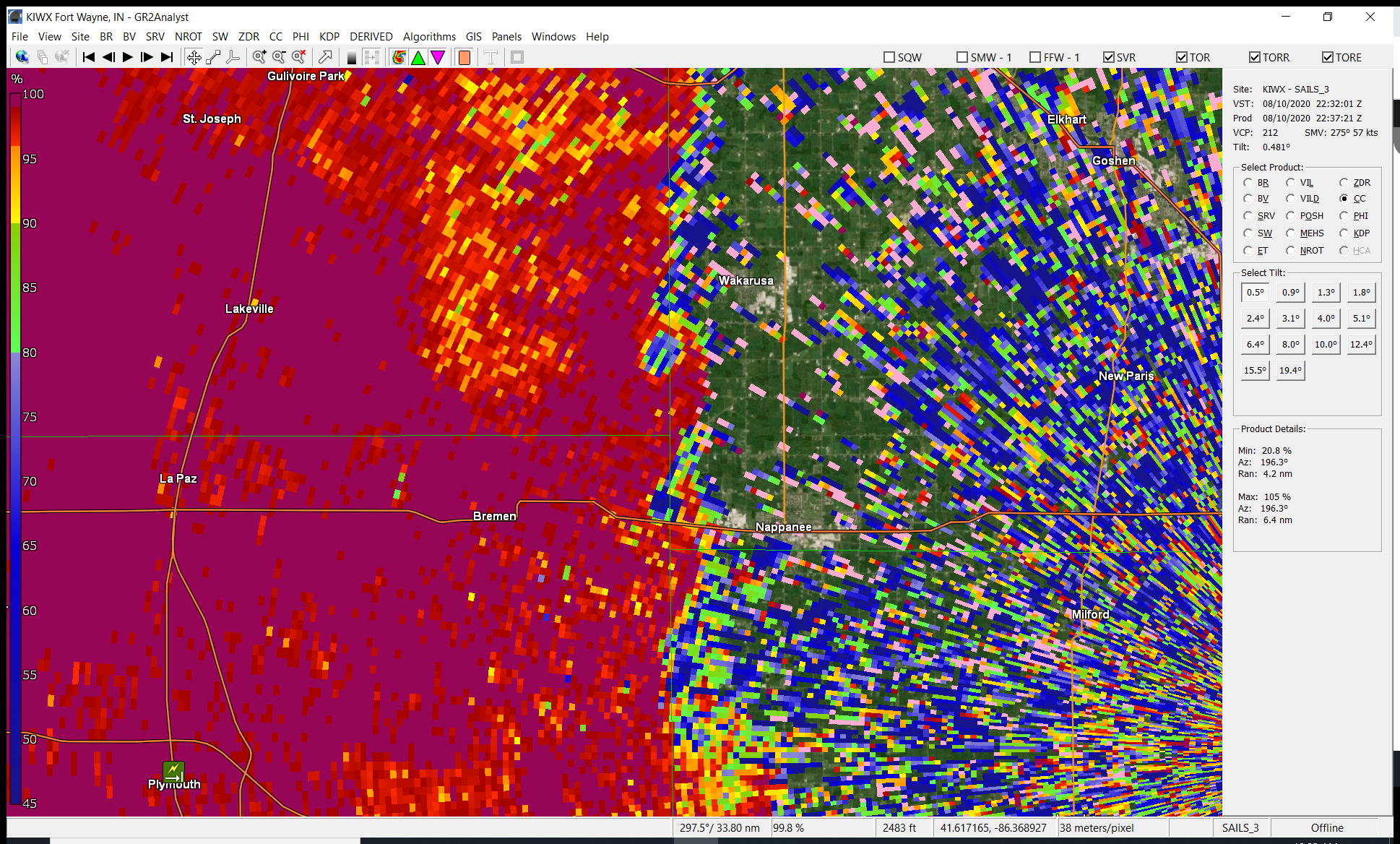Select the 19.4° tilt button
Screen dimensions: 1400x844
pyautogui.click(x=1291, y=371)
